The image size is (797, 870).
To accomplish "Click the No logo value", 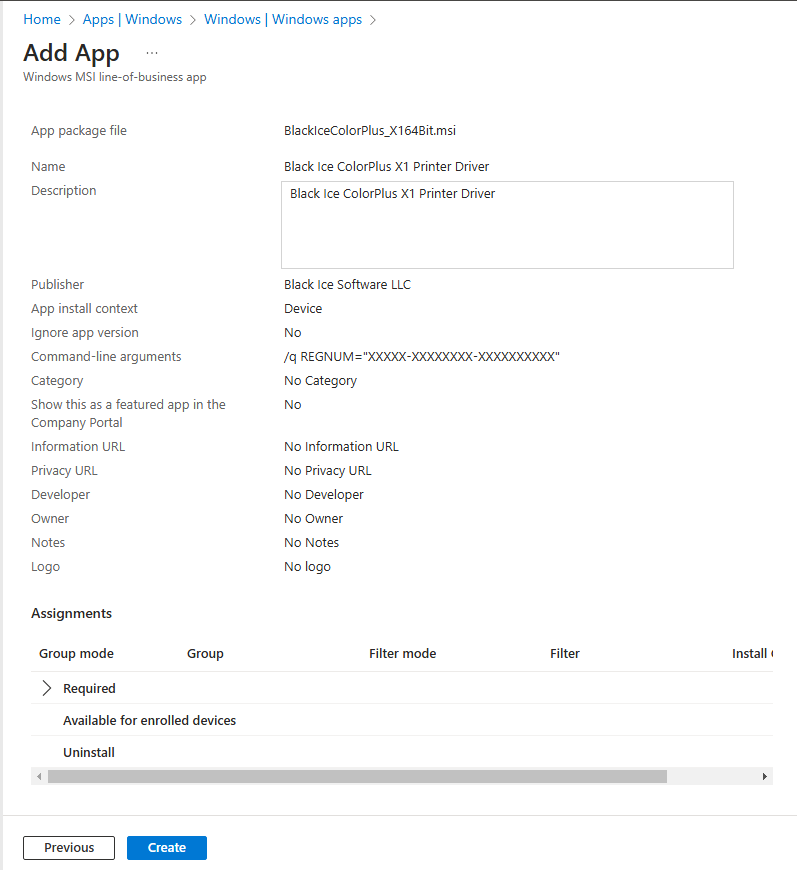I will 307,566.
